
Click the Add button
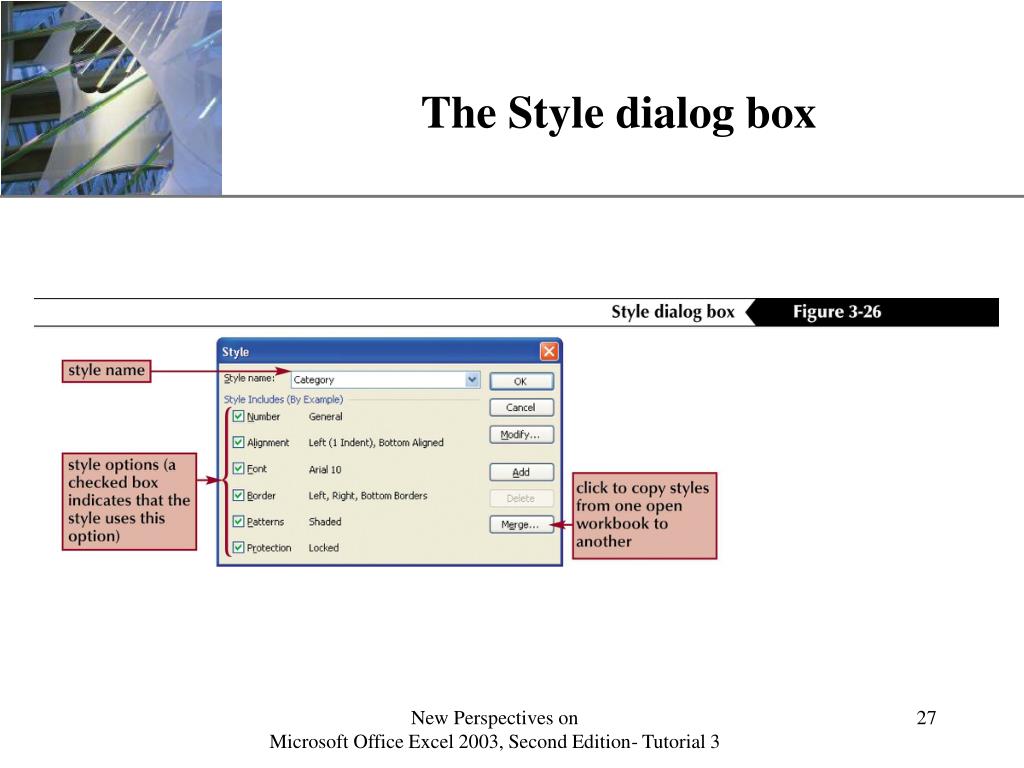pyautogui.click(x=521, y=472)
